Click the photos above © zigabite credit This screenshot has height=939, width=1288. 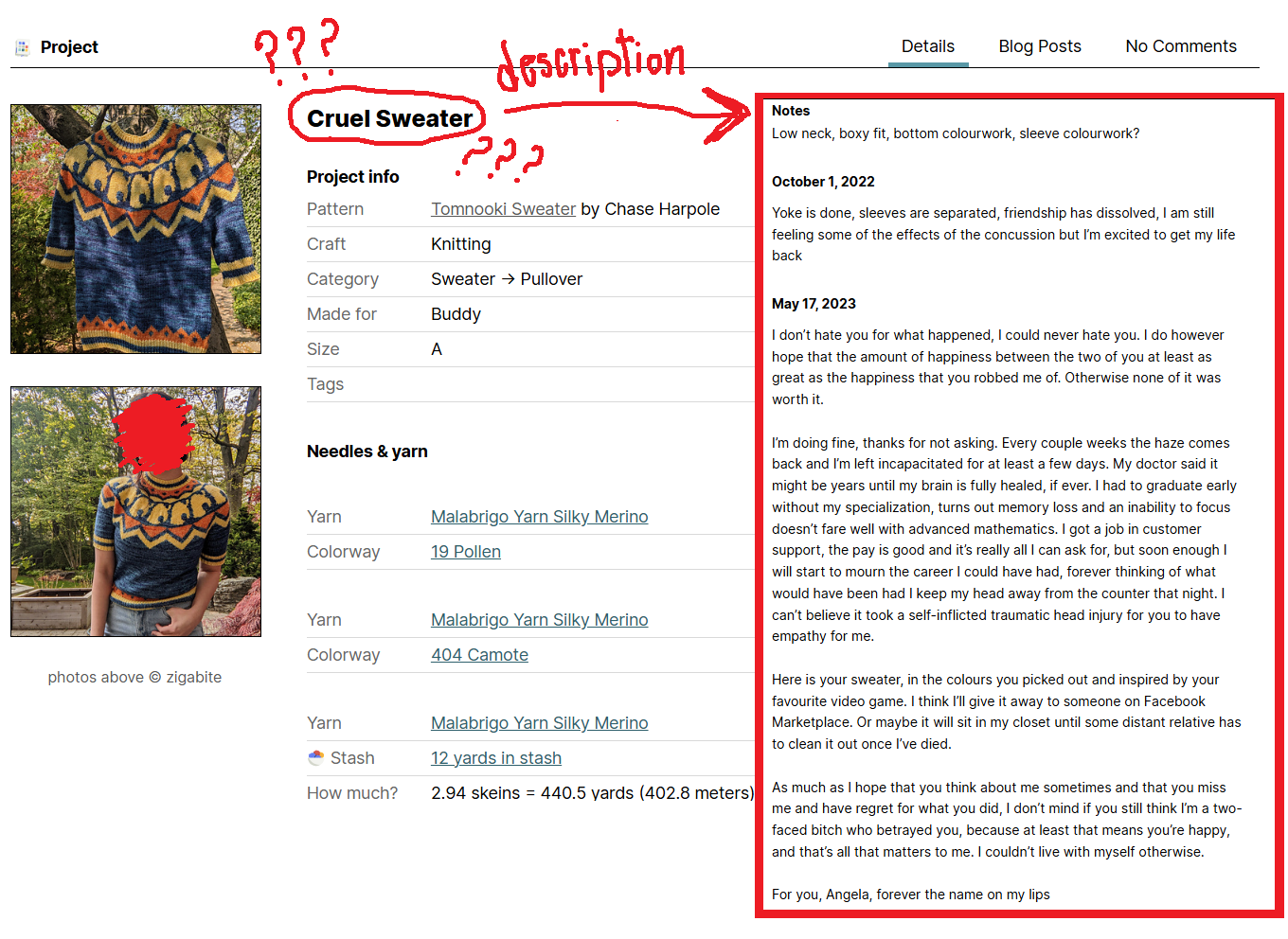pos(134,677)
